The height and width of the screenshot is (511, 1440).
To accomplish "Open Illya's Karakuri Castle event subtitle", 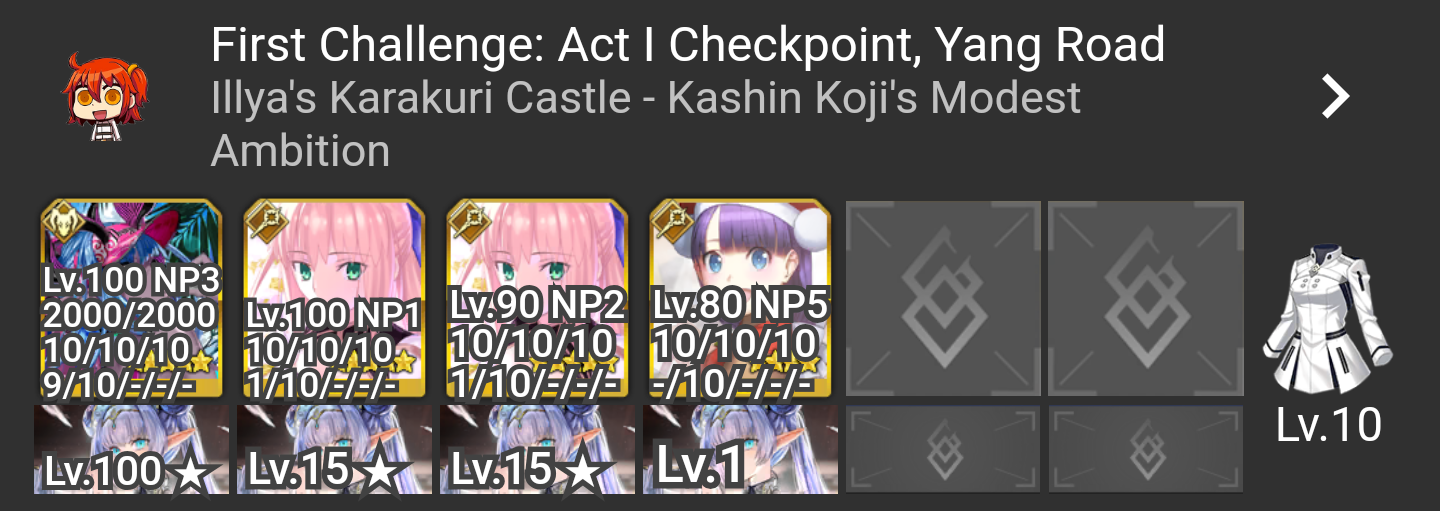I will pos(646,125).
